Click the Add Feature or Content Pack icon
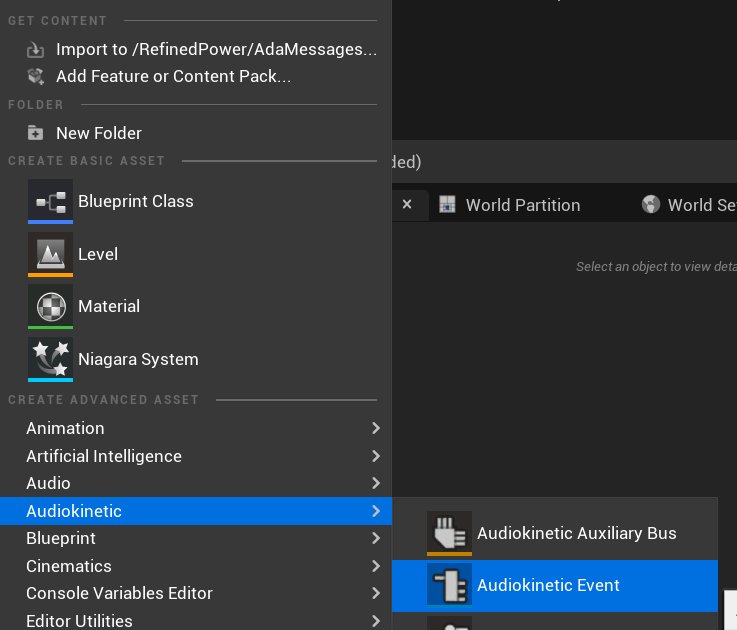Image resolution: width=737 pixels, height=630 pixels. click(35, 76)
